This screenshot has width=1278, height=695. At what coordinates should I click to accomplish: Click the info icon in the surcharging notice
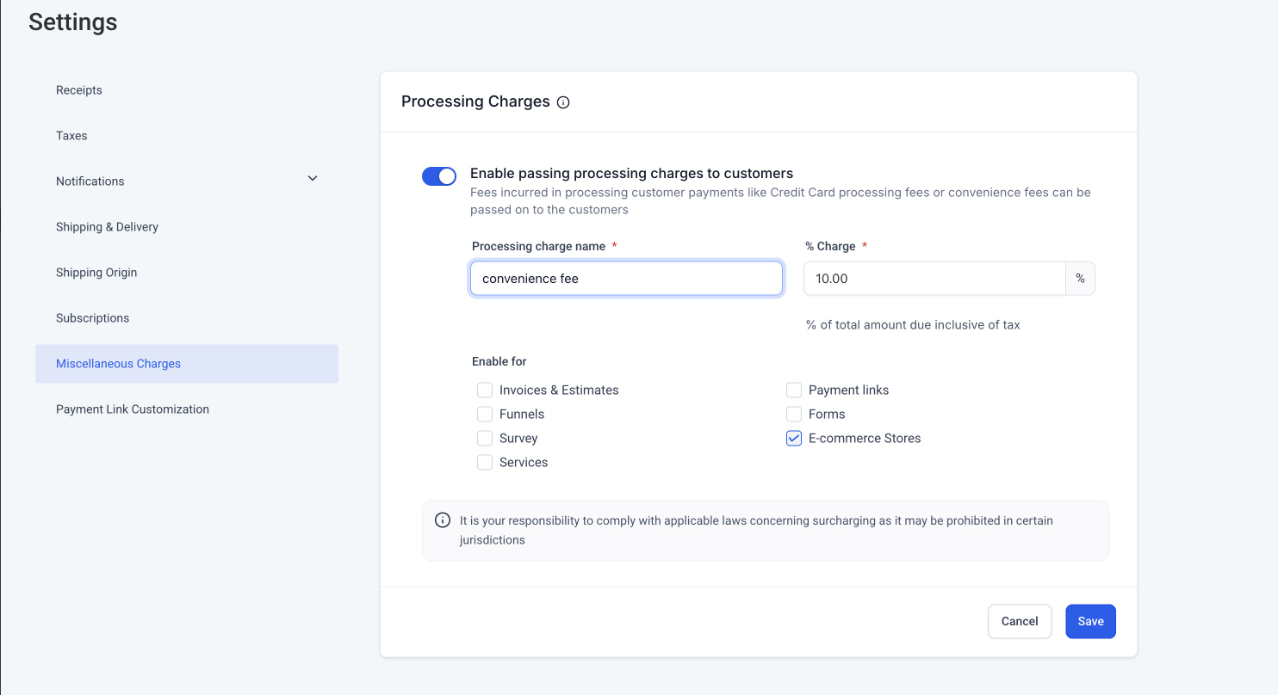click(x=442, y=521)
